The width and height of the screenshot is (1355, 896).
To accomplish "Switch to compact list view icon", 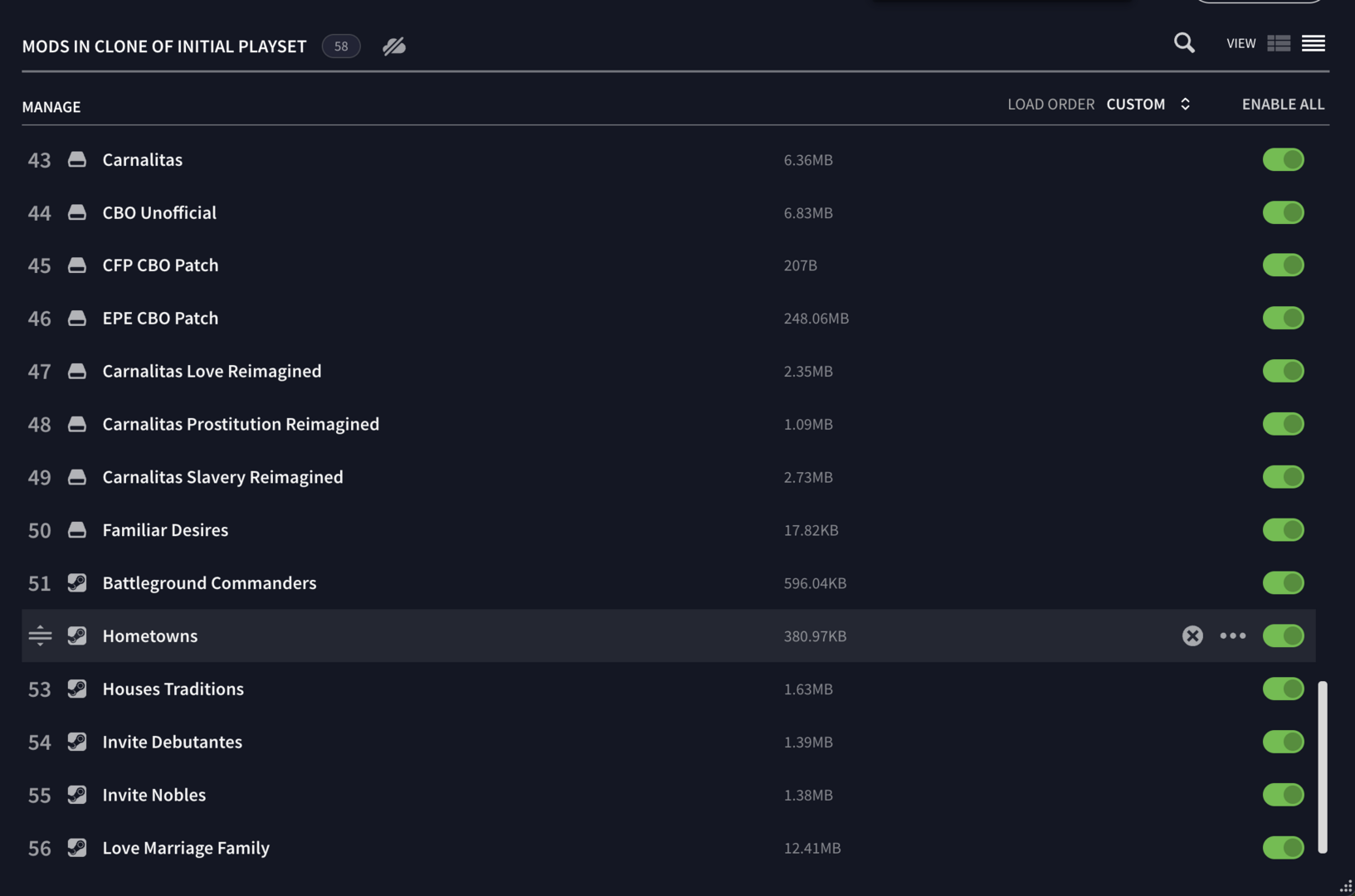I will pos(1313,43).
